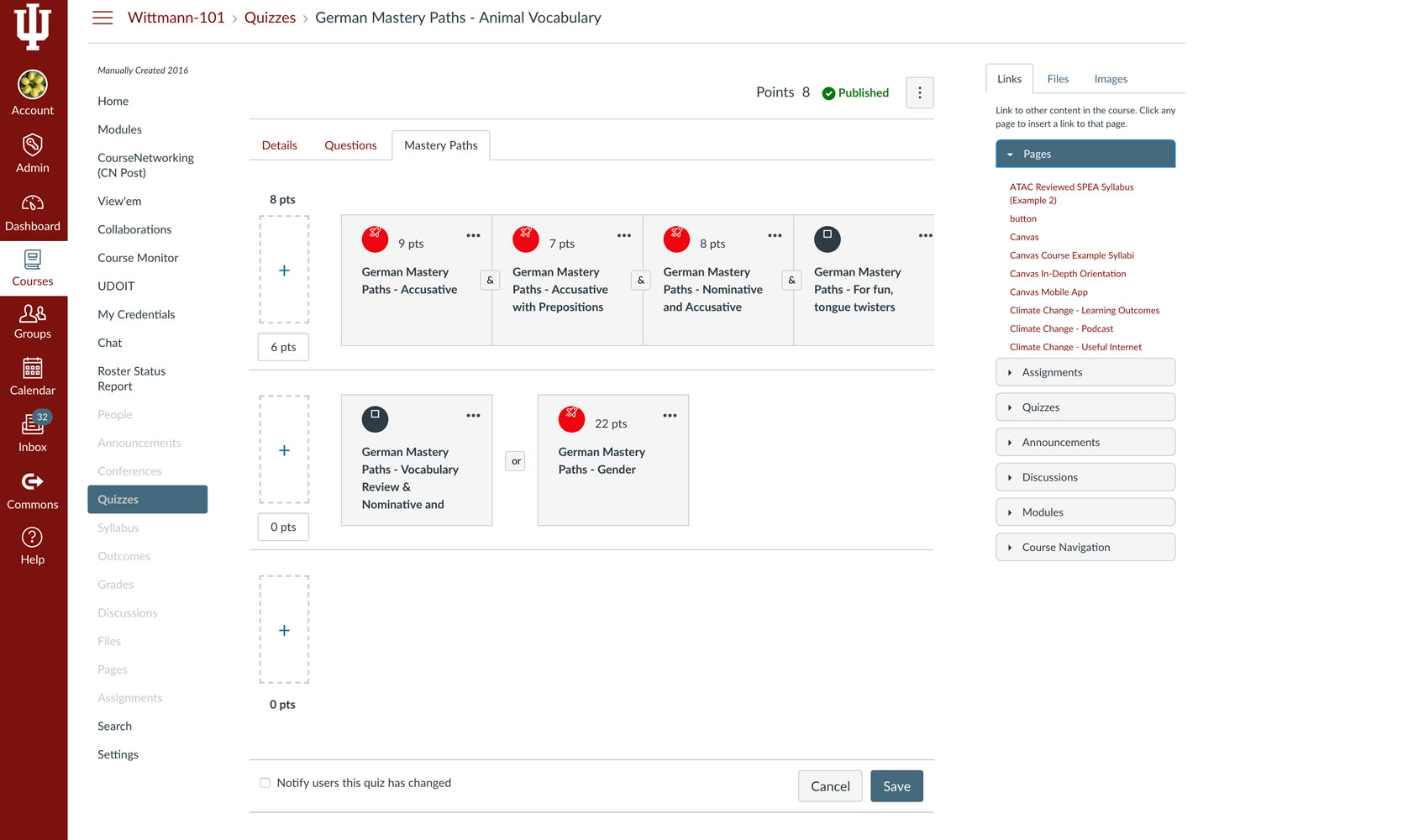Image resolution: width=1403 pixels, height=840 pixels.
Task: Add assignment to bottom scoring range
Action: tap(284, 629)
